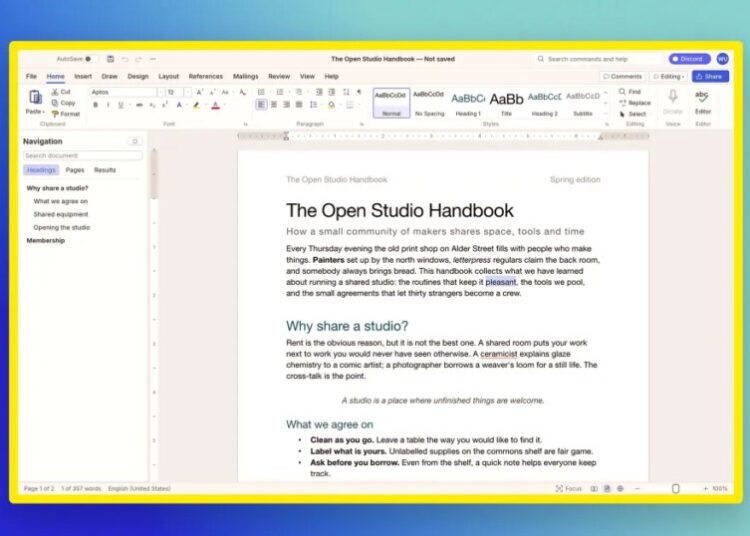Viewport: 750px width, 536px height.
Task: Open the Paste options dropdown
Action: point(35,111)
